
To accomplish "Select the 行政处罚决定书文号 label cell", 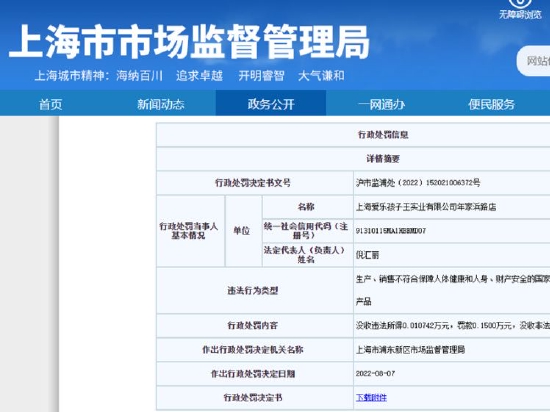I will (x=255, y=183).
